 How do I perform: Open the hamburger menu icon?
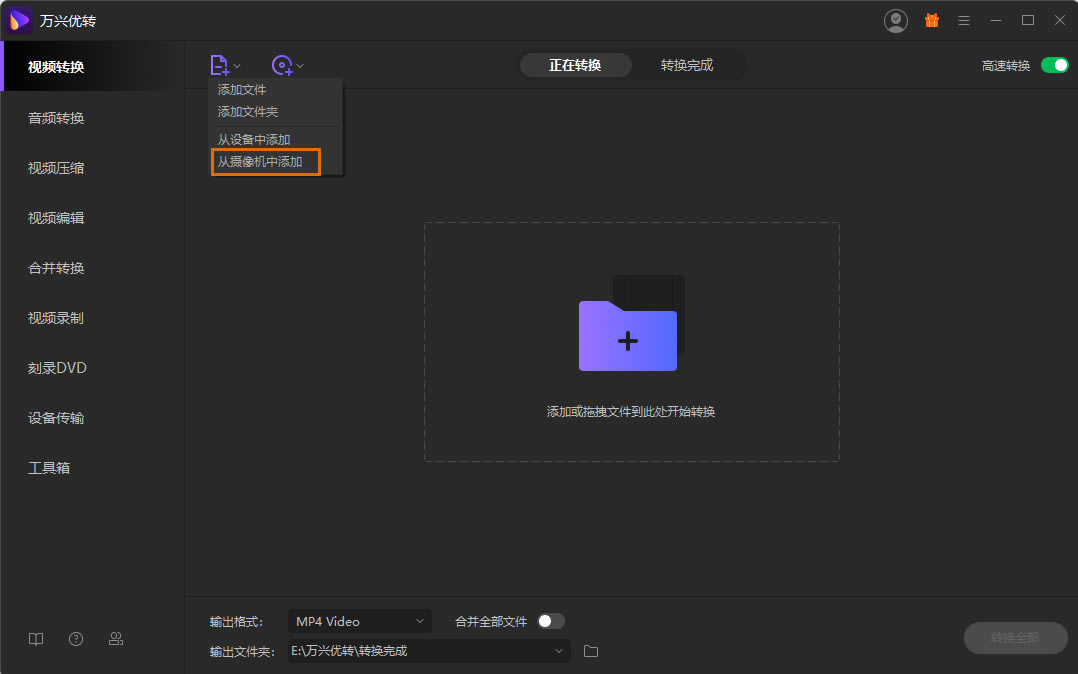tap(964, 20)
